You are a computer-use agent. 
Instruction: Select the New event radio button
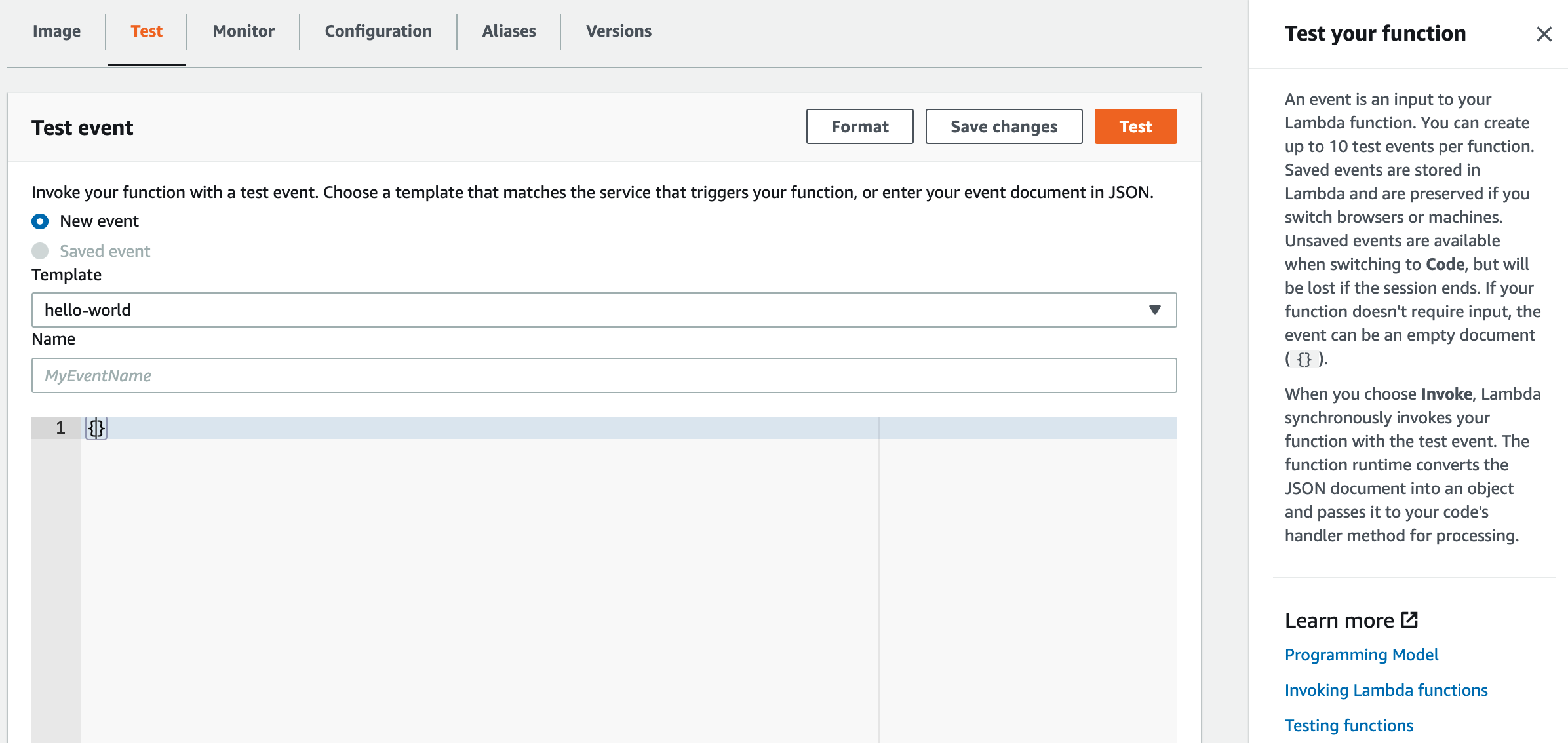click(x=40, y=221)
